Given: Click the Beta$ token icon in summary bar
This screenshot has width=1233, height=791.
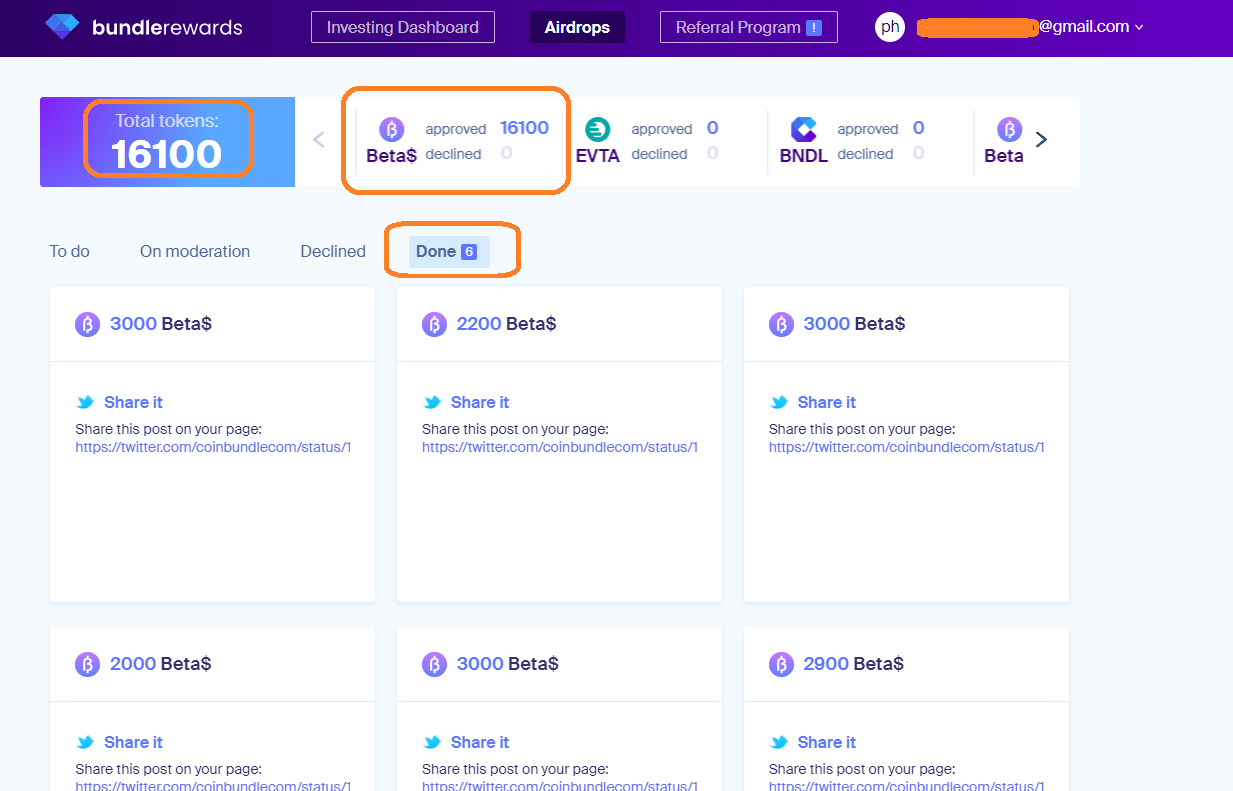Looking at the screenshot, I should 392,129.
